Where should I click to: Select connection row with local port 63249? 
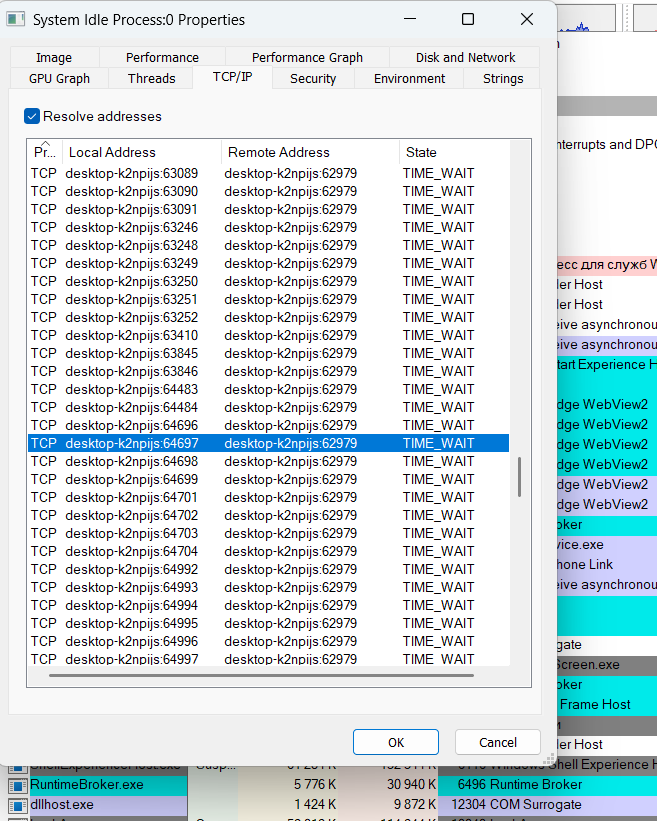(269, 263)
